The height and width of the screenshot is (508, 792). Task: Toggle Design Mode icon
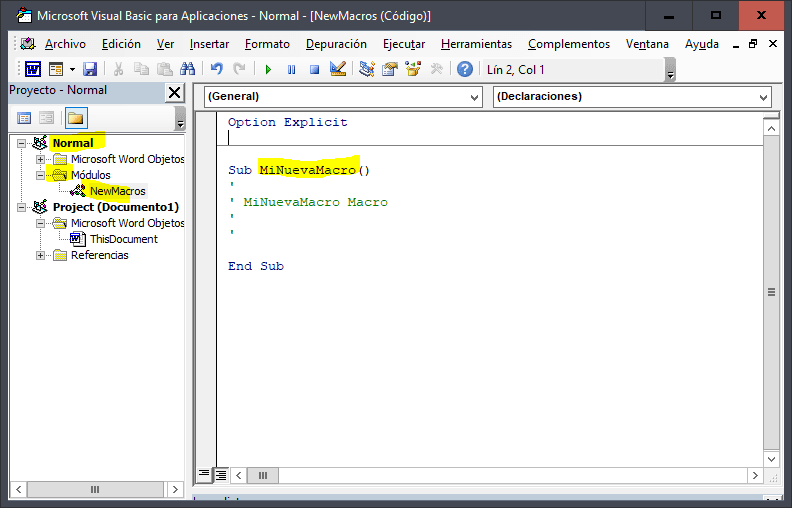point(337,69)
